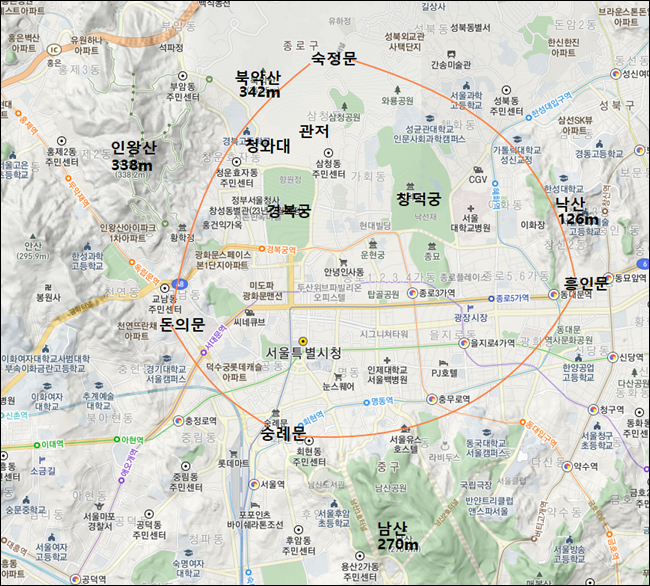Image resolution: width=650 pixels, height=586 pixels.
Task: Select the 정부서울청사 label
Action: click(x=255, y=201)
